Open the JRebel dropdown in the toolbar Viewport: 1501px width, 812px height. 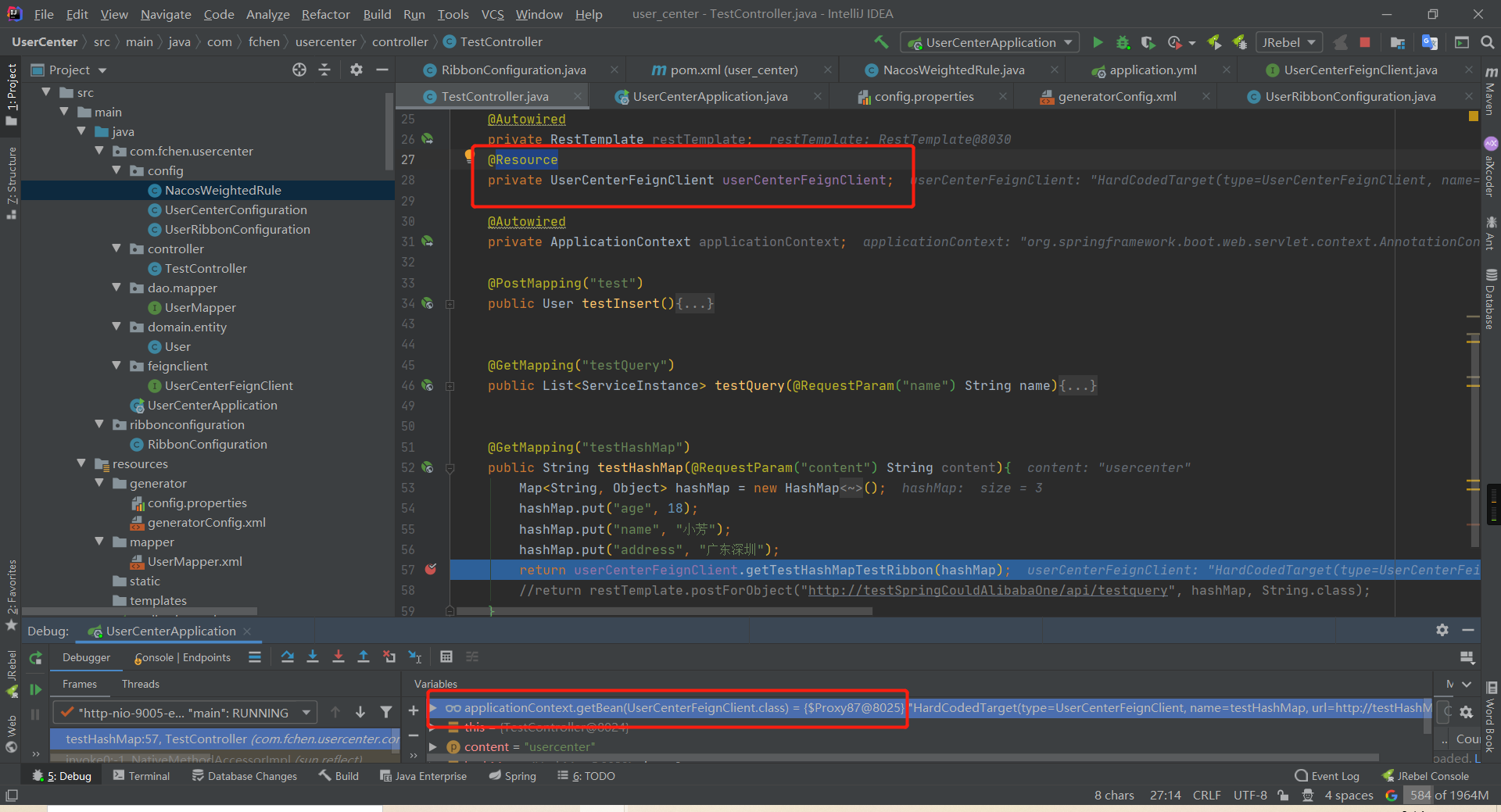coord(1310,42)
